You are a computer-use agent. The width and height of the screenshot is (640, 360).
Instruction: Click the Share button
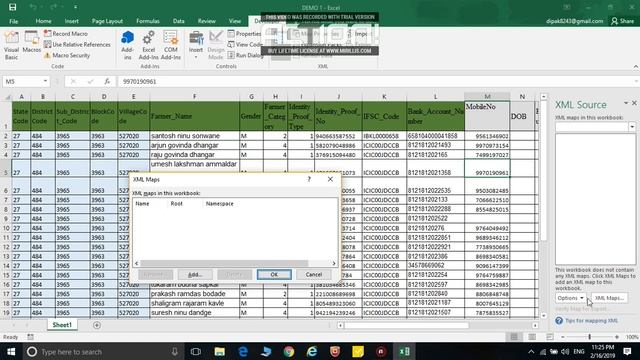pyautogui.click(x=623, y=21)
